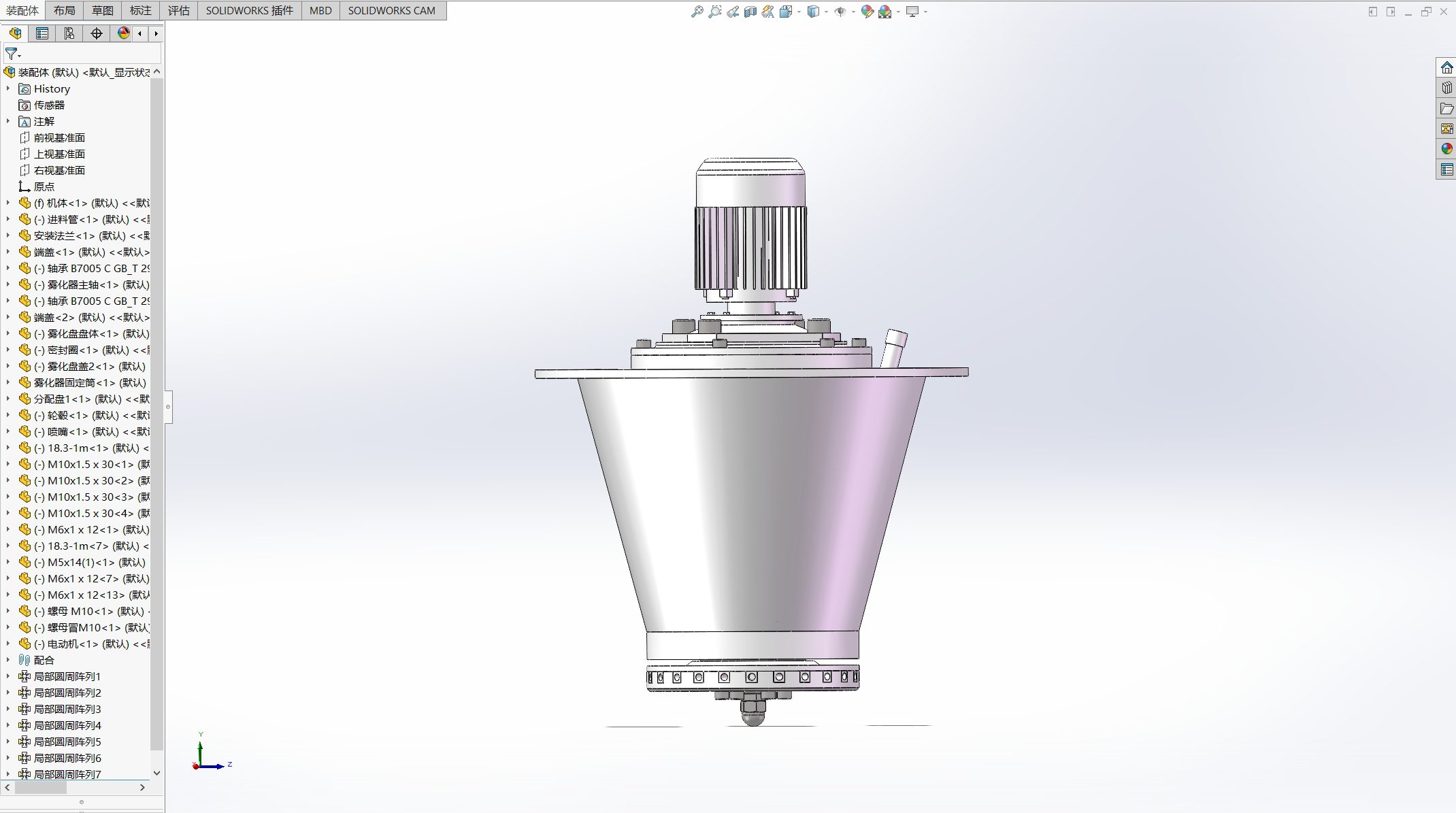Click the feature tree filter funnel
The width and height of the screenshot is (1456, 813).
[12, 54]
